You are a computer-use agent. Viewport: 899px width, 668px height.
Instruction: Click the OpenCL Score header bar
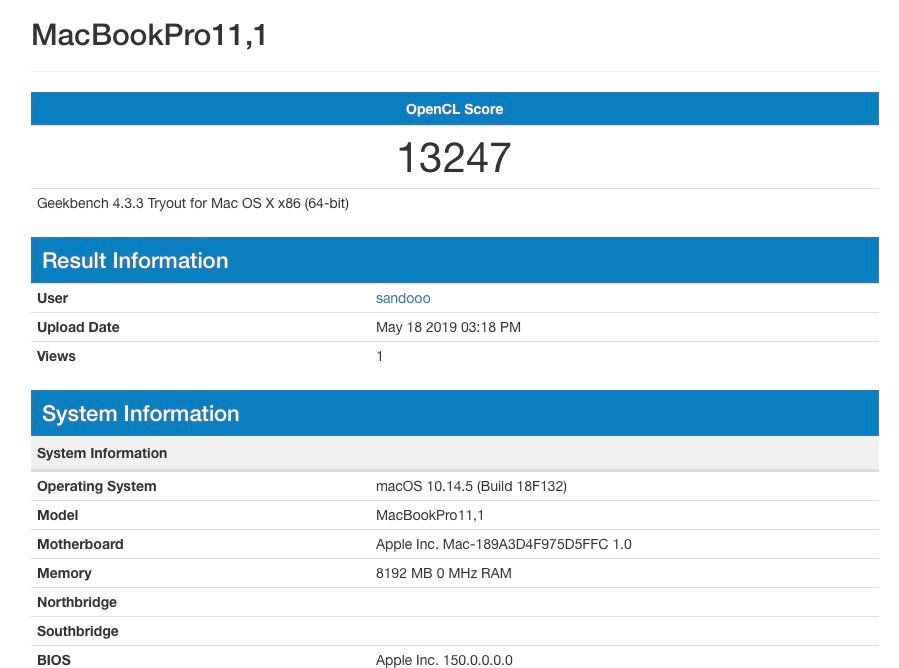pos(455,108)
